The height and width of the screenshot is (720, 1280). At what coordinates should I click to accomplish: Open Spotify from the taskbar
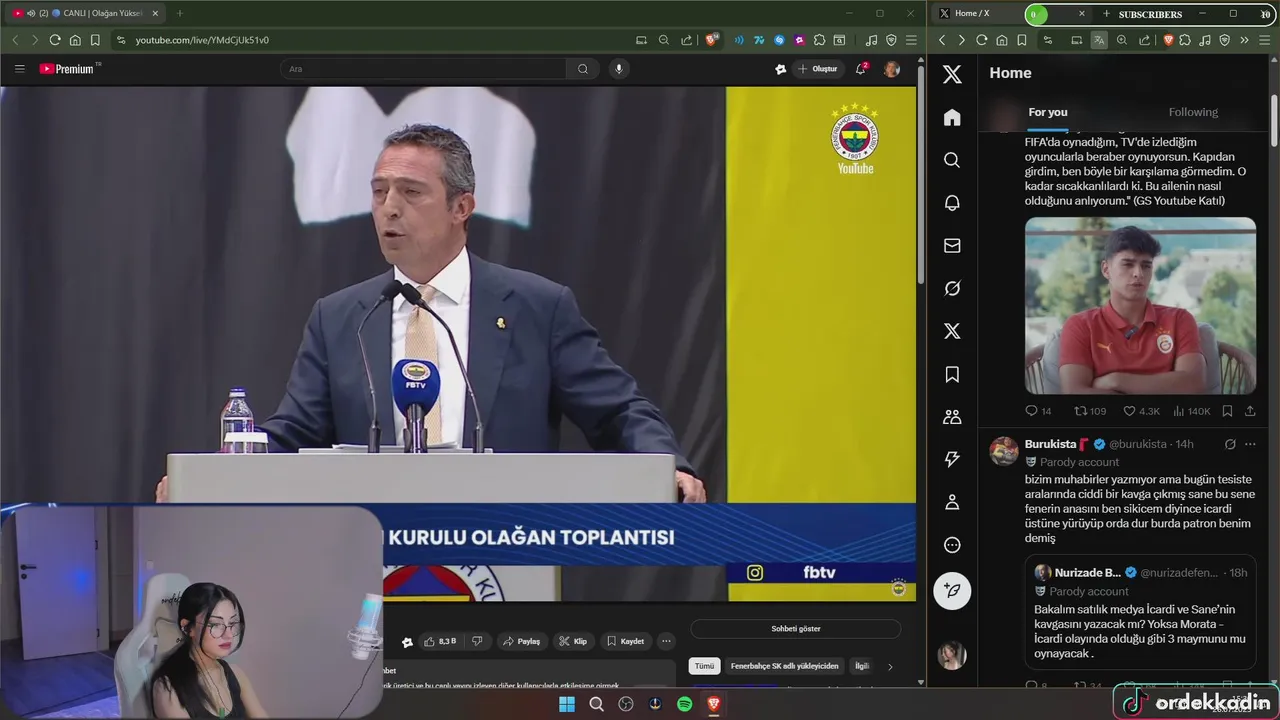684,704
